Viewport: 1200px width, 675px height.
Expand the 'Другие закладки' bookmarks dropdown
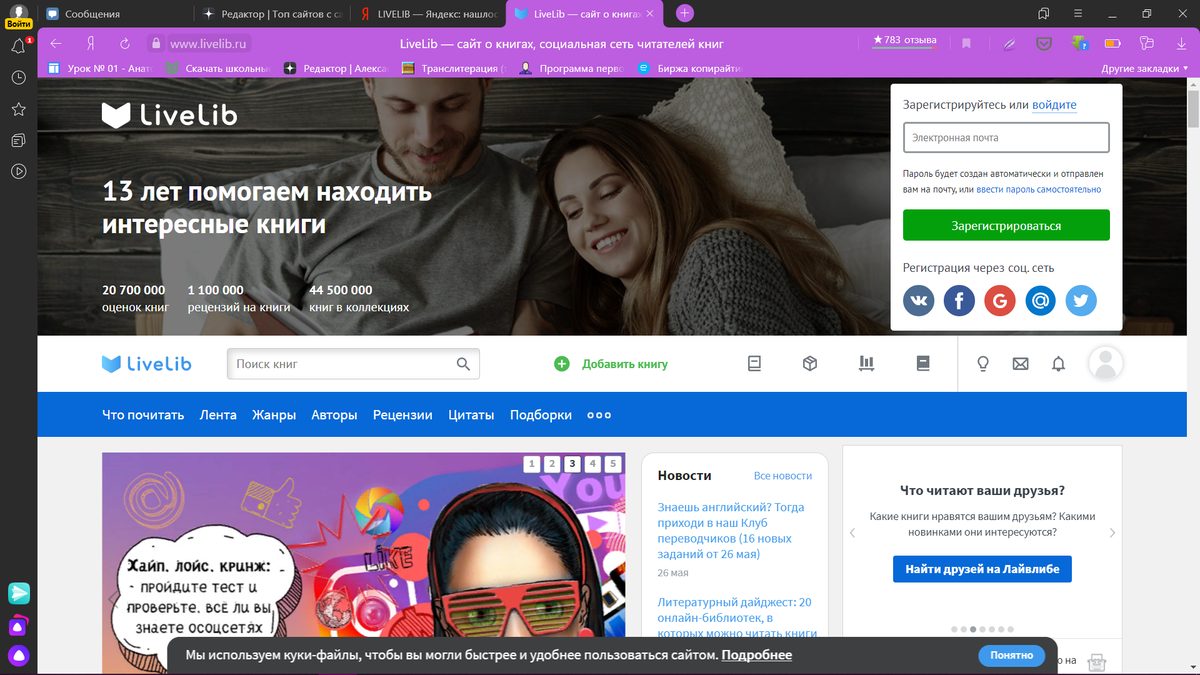tap(1146, 69)
